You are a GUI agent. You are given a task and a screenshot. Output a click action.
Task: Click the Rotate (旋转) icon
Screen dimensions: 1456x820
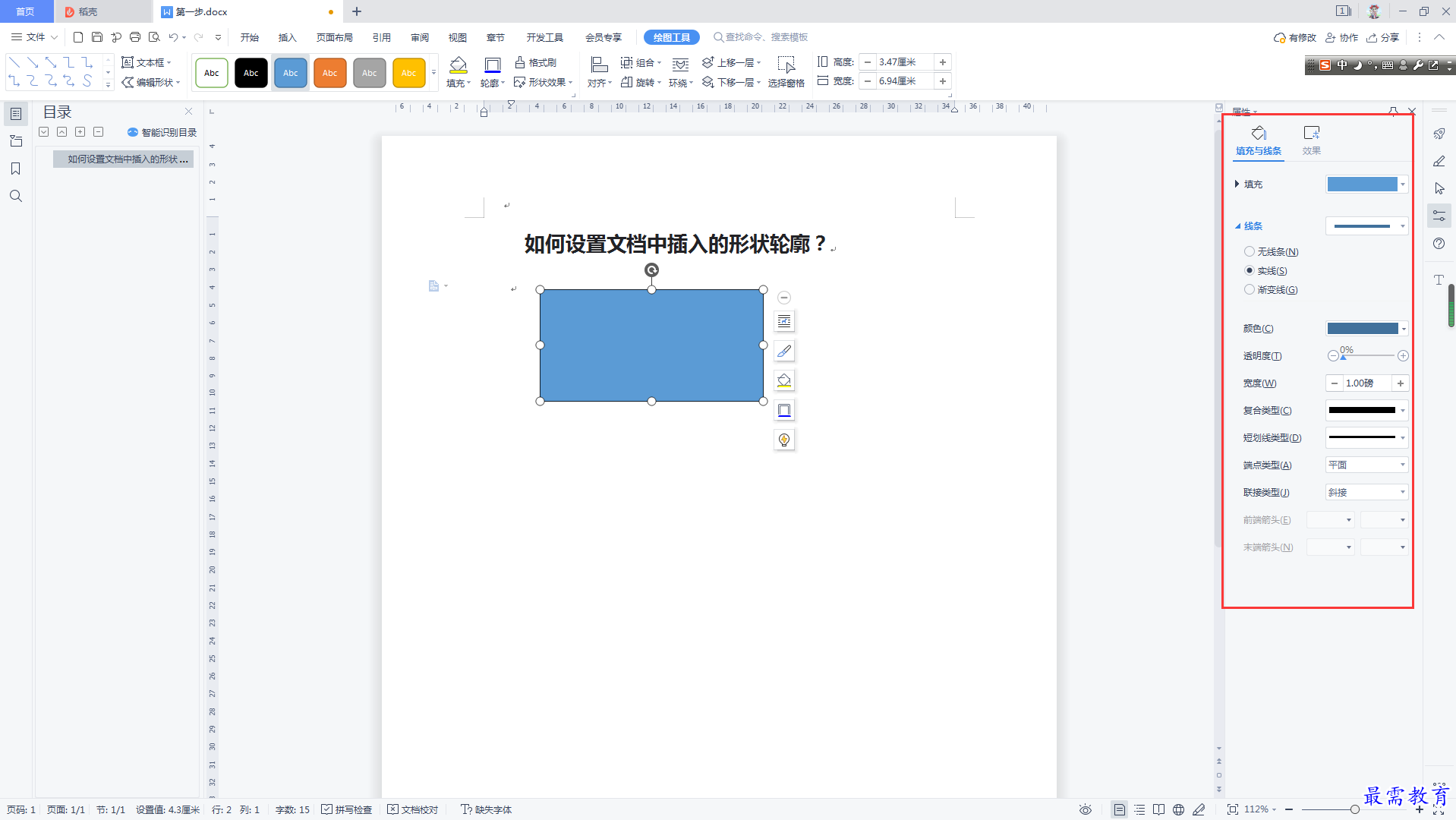click(627, 82)
